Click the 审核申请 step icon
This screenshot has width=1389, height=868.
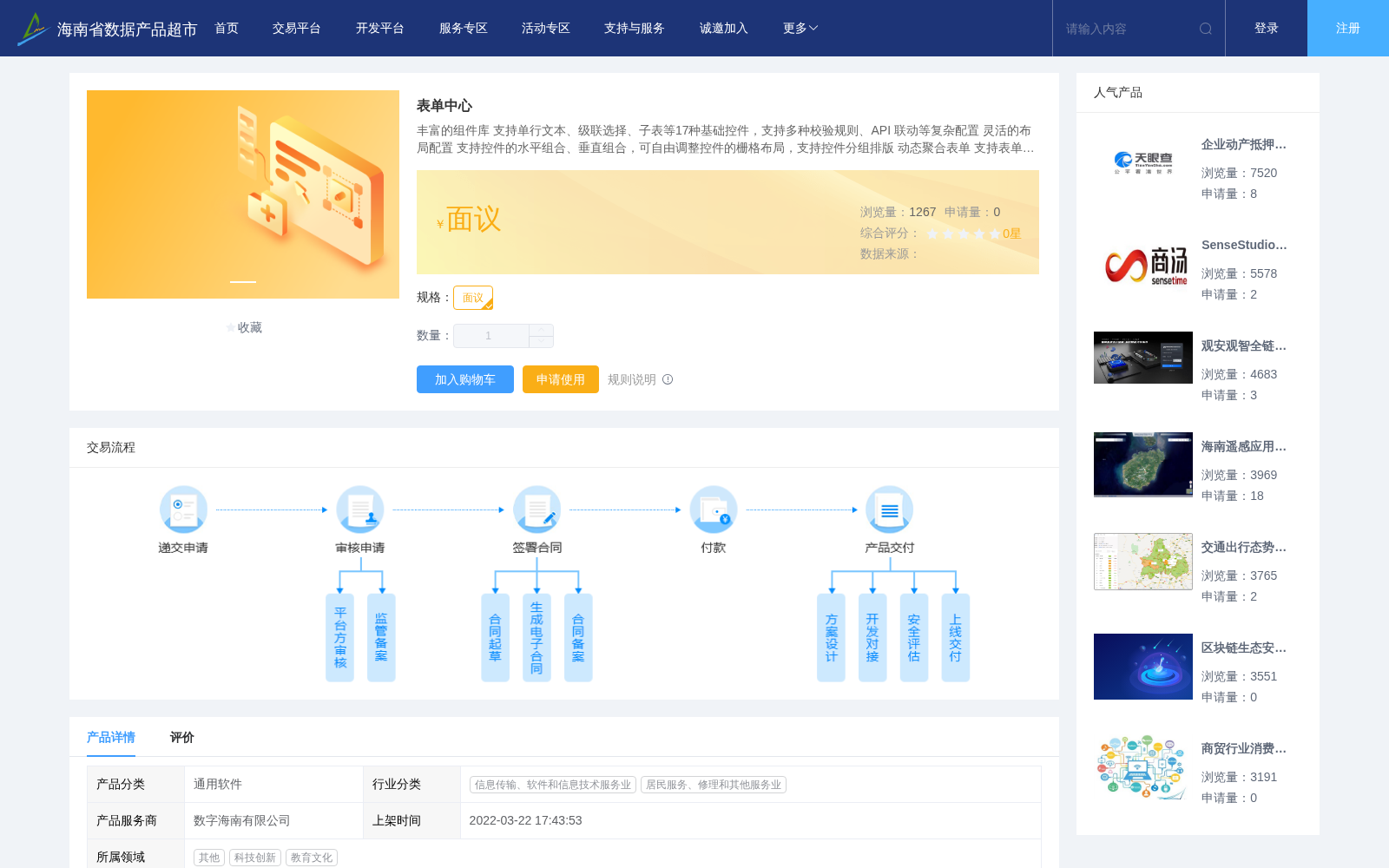pos(360,510)
